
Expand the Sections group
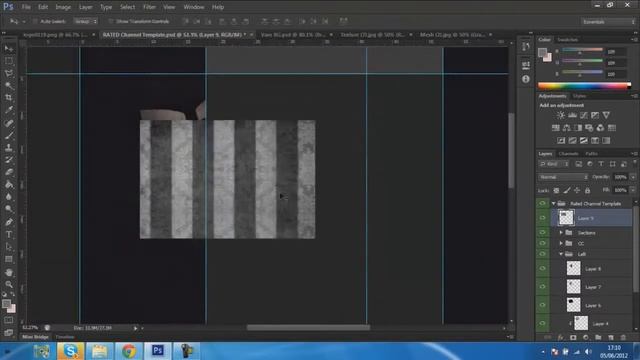click(x=561, y=233)
